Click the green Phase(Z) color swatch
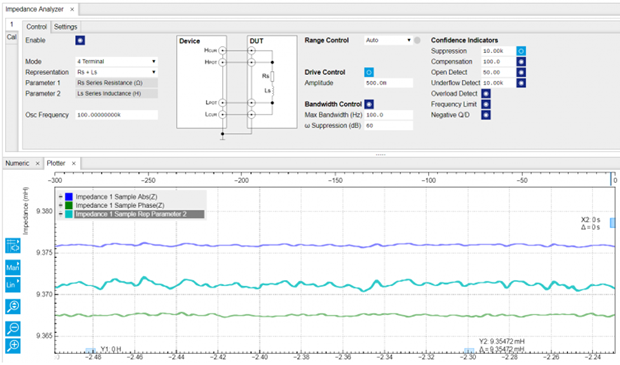This screenshot has width=620, height=365. click(x=69, y=205)
